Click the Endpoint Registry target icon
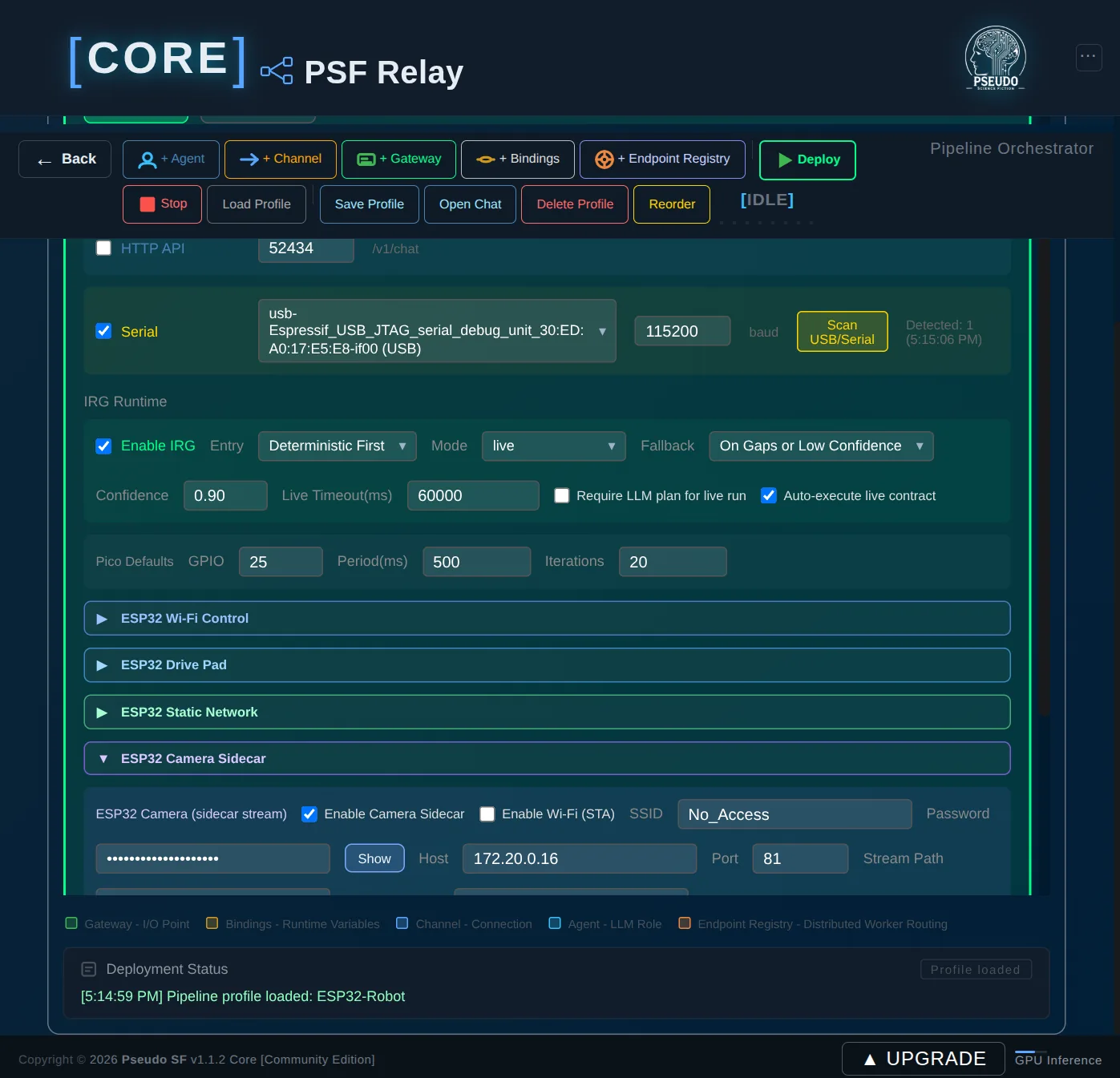Screen dimensions: 1120x1078 click(x=604, y=159)
